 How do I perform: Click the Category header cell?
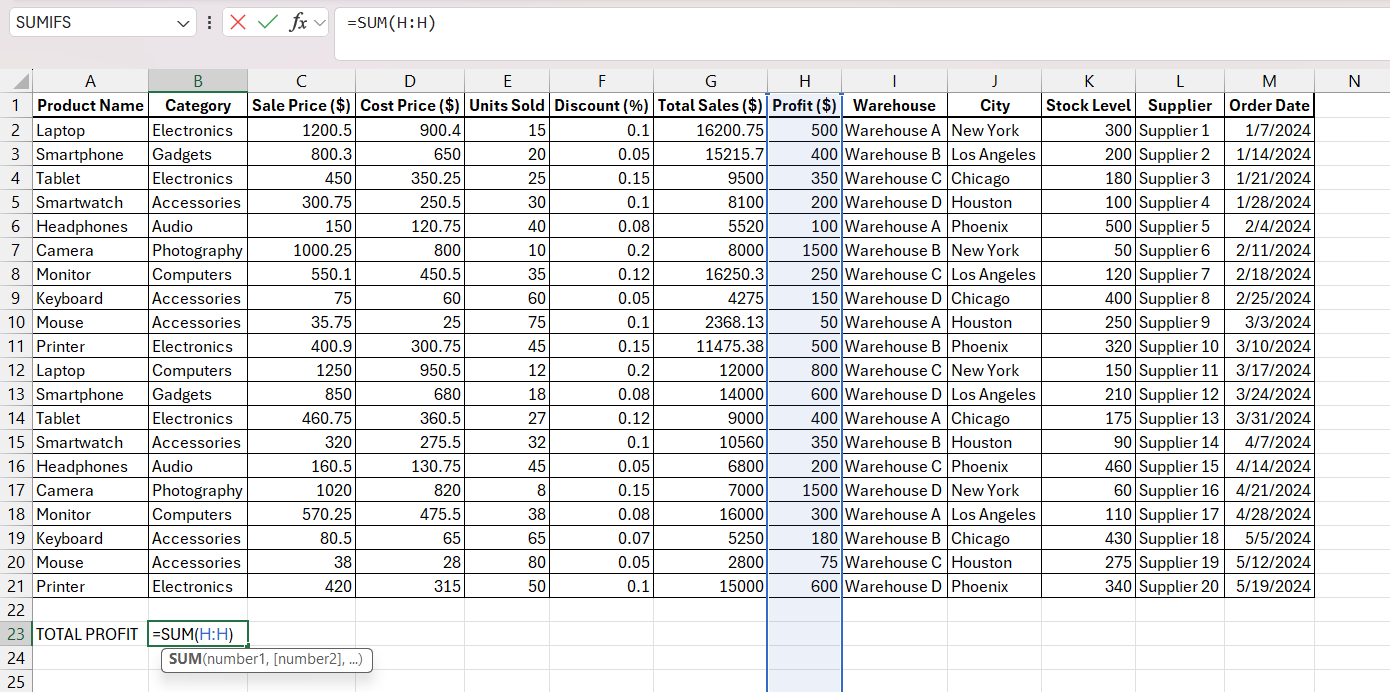click(x=198, y=106)
